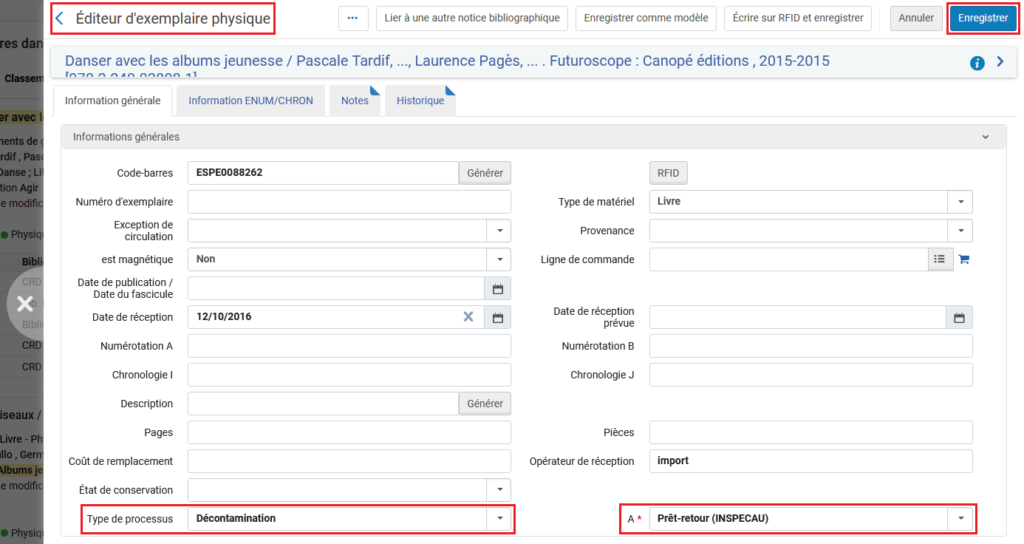Collapse the Informations générales section

(985, 137)
